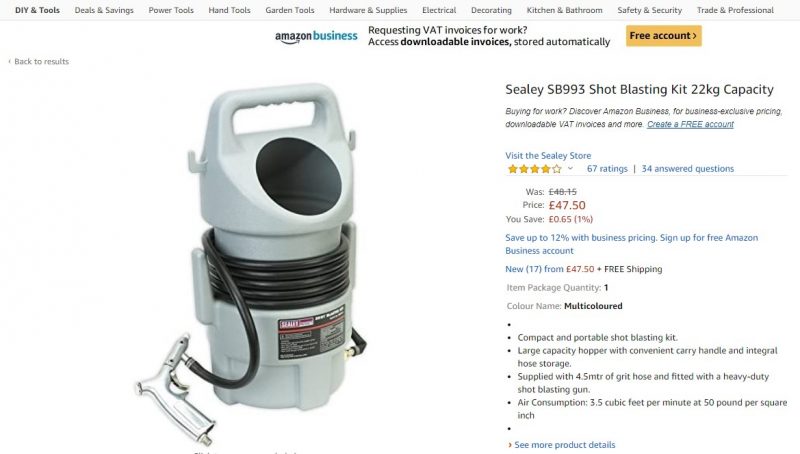
Task: Open the Power Tools menu
Action: (x=171, y=10)
